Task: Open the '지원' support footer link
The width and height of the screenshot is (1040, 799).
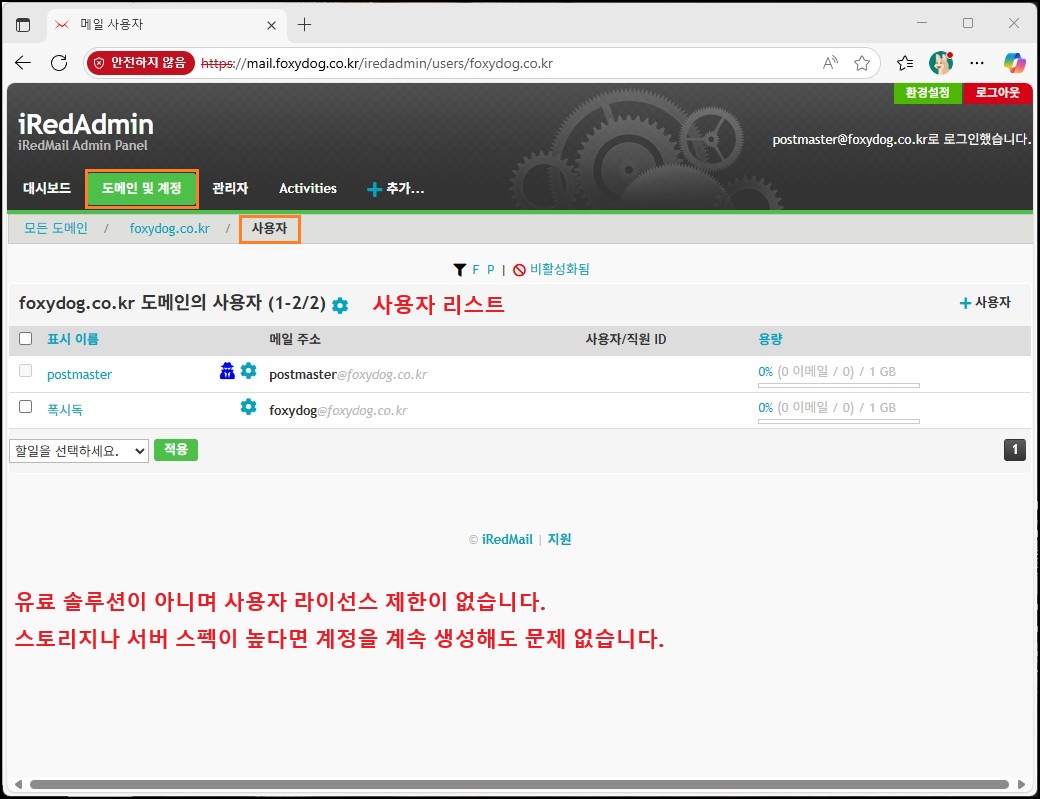Action: tap(559, 539)
